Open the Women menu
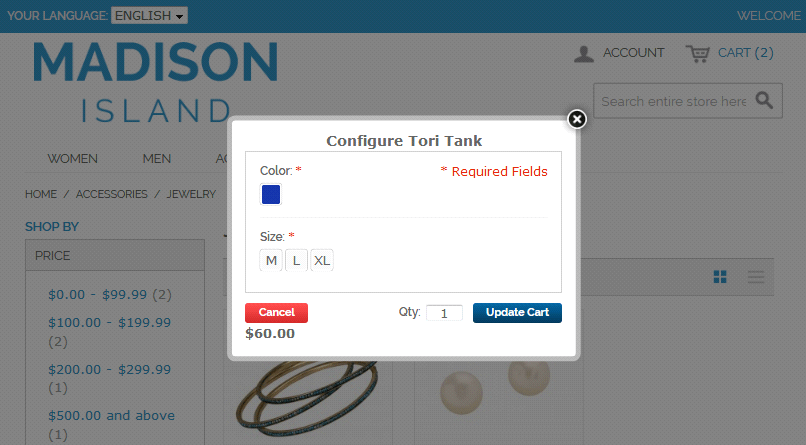The width and height of the screenshot is (806, 445). tap(72, 158)
